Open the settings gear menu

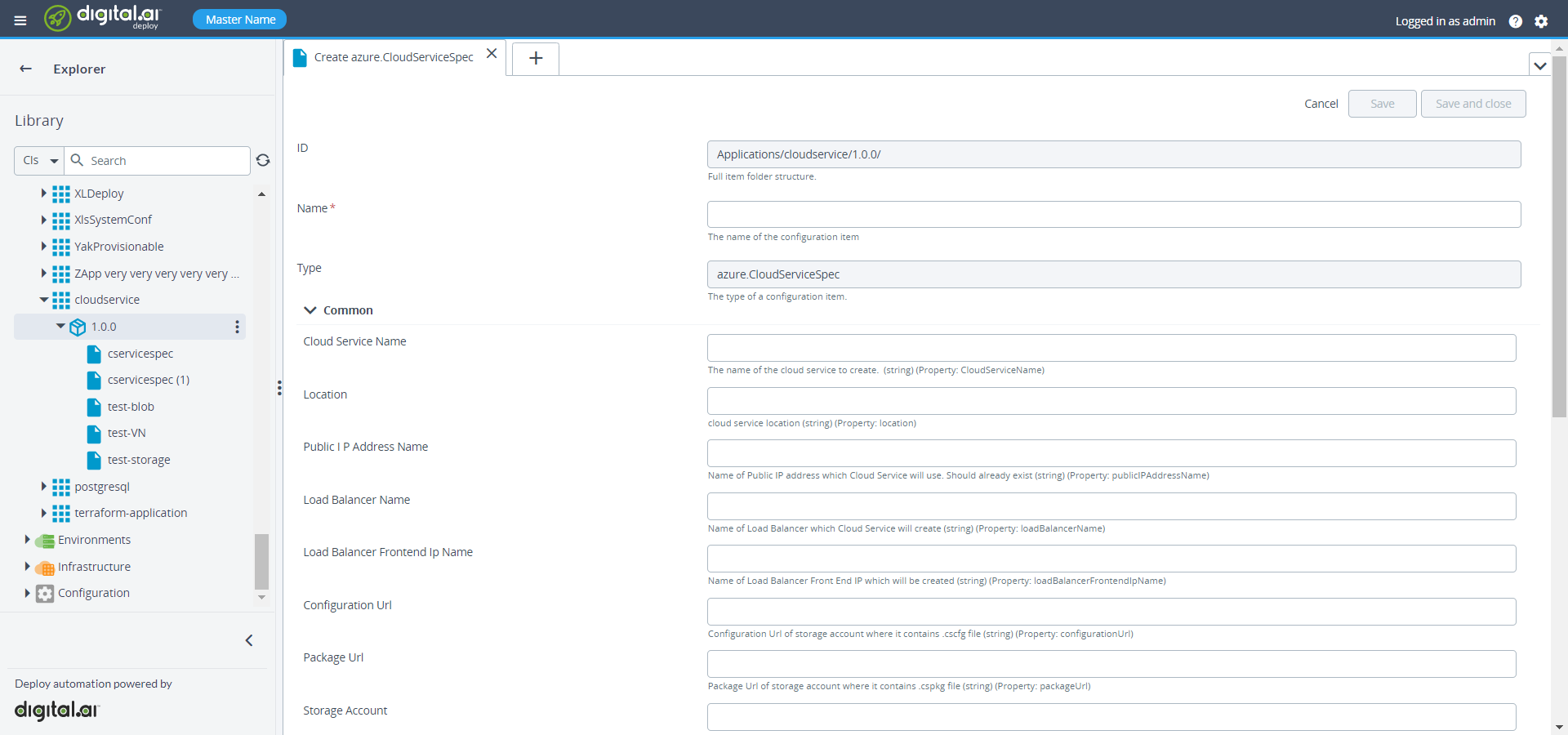[1542, 21]
